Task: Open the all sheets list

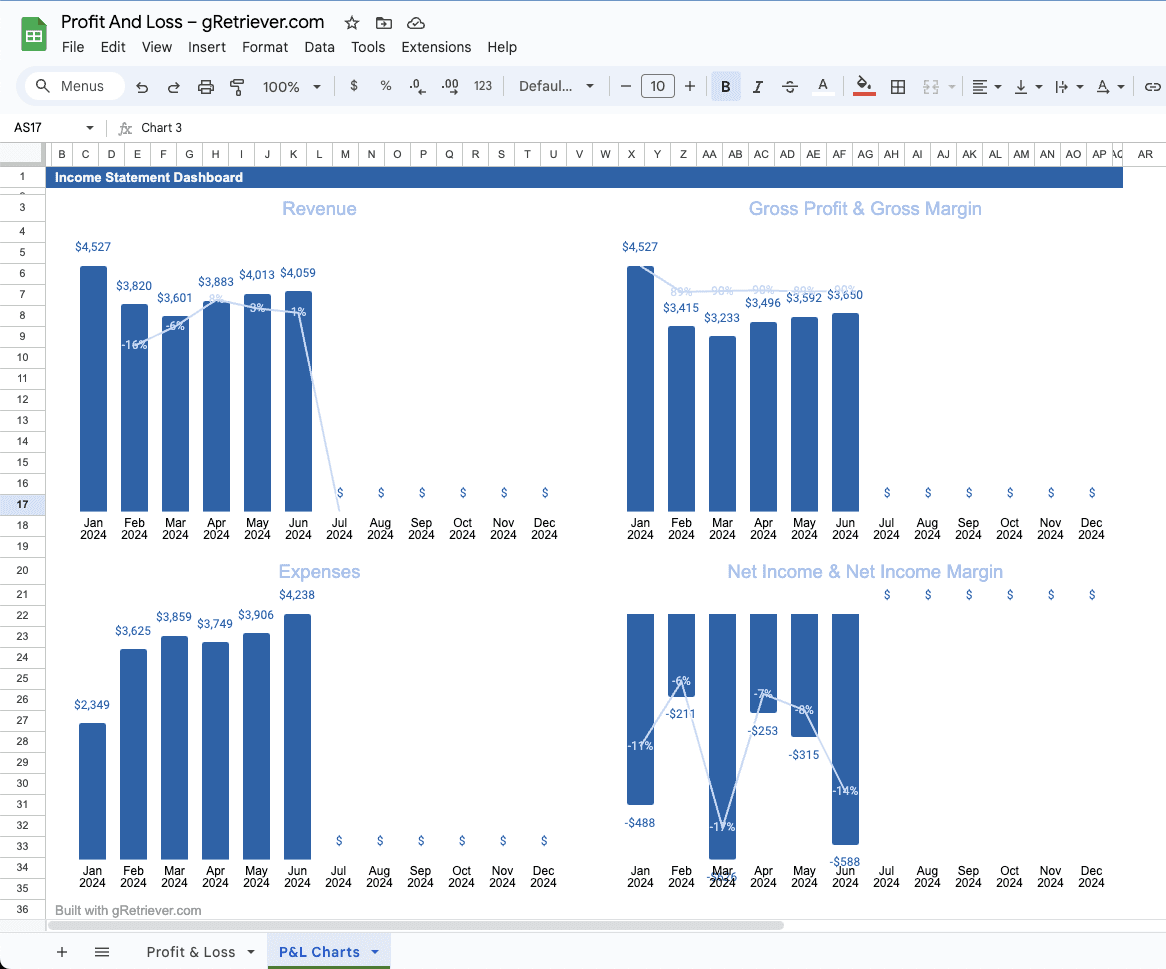Action: tap(102, 952)
